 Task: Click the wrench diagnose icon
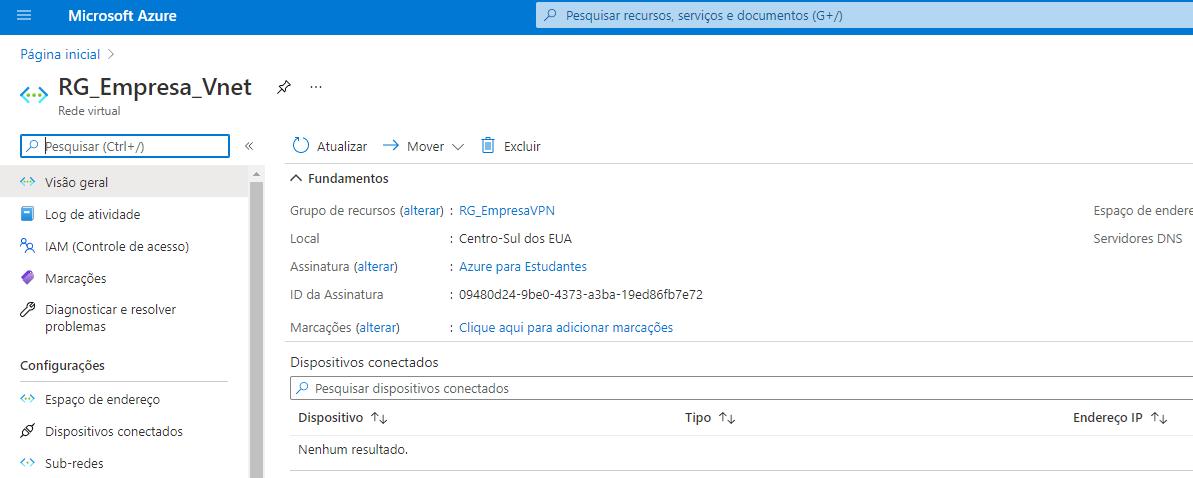(28, 310)
